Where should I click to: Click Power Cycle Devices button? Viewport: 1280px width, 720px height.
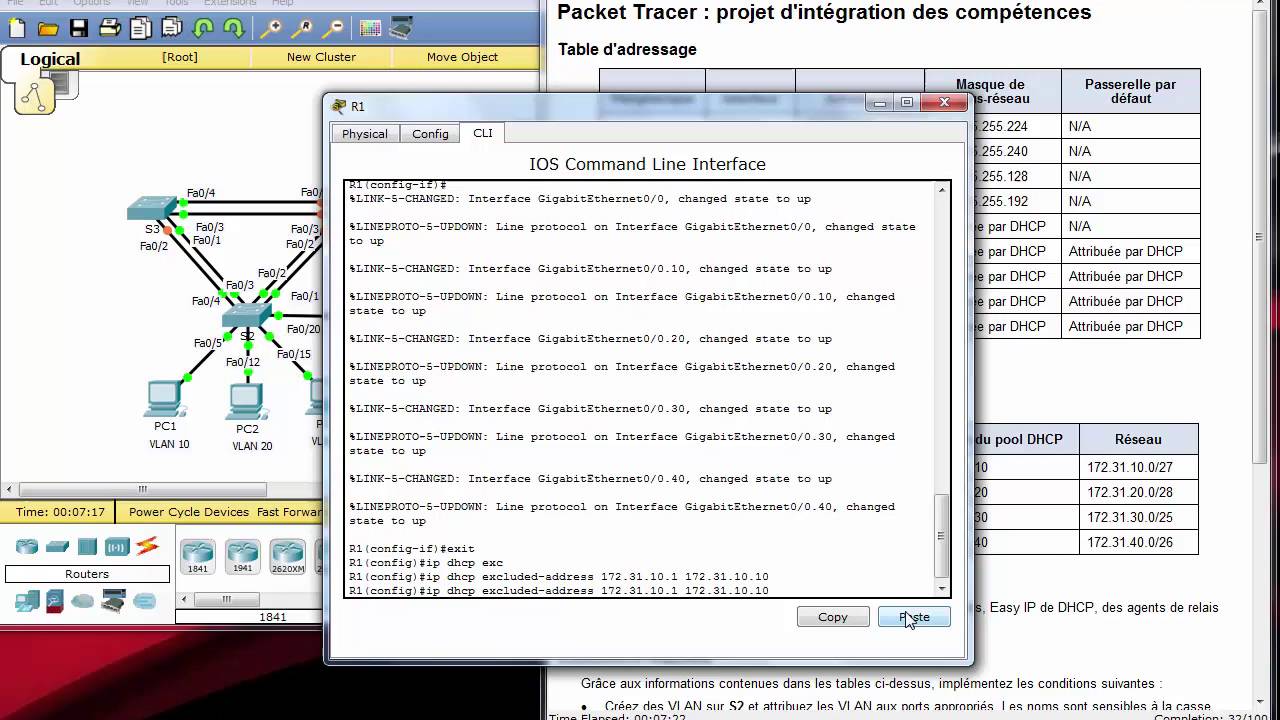pyautogui.click(x=189, y=512)
